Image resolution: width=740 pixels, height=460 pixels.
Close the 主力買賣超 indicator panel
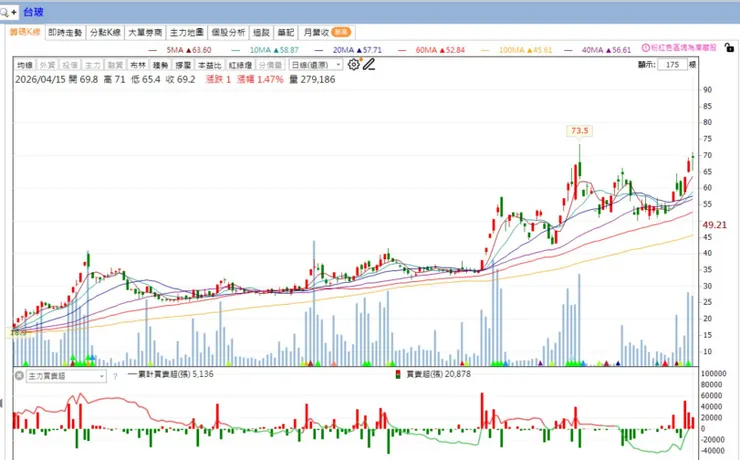point(19,376)
